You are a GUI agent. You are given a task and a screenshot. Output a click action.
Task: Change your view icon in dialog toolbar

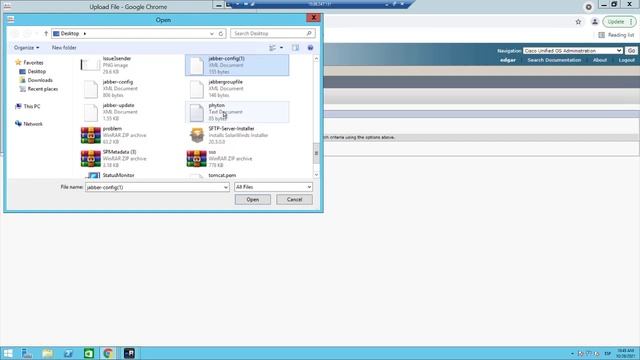[272, 48]
